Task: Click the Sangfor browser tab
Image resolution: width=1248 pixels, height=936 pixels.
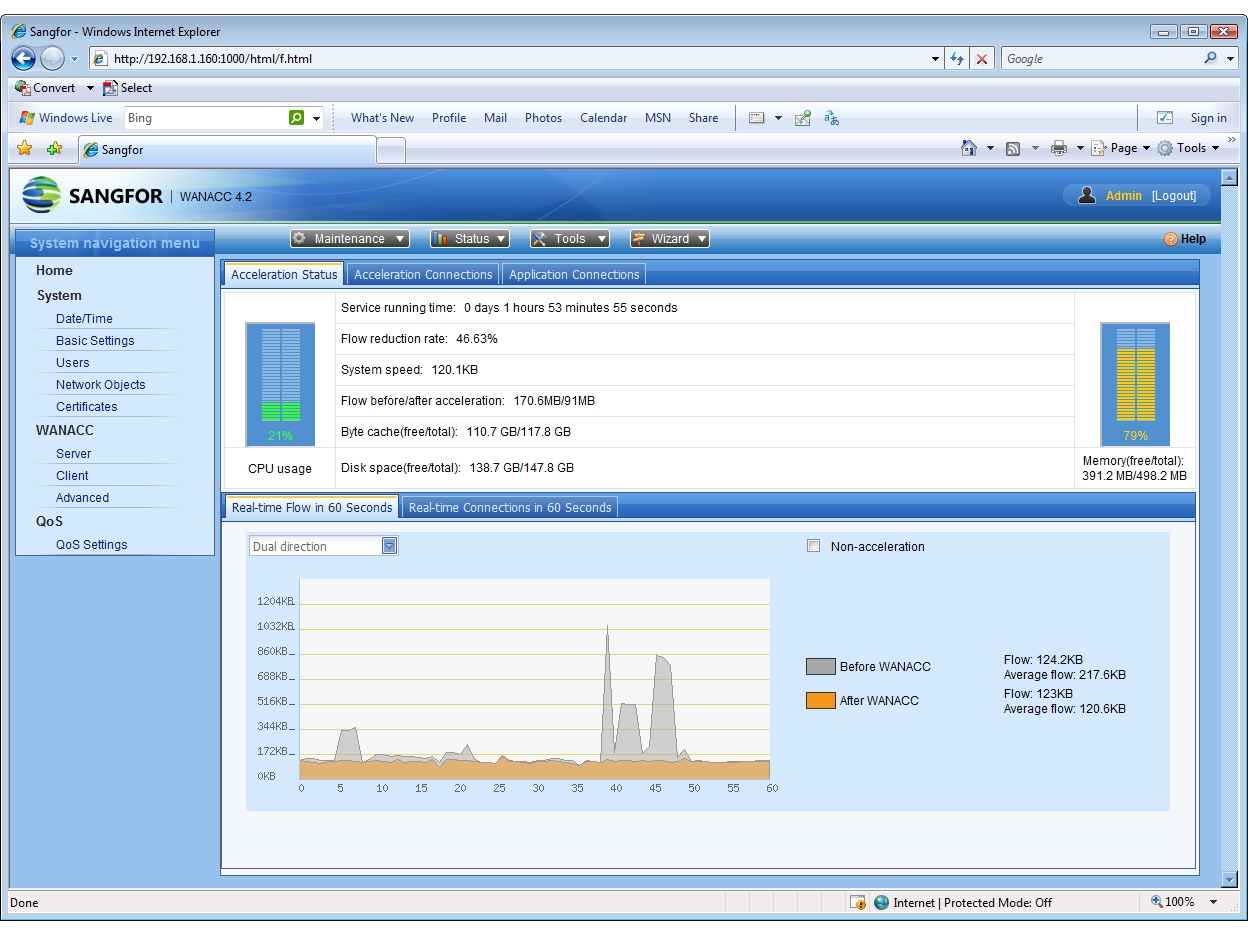Action: [227, 150]
